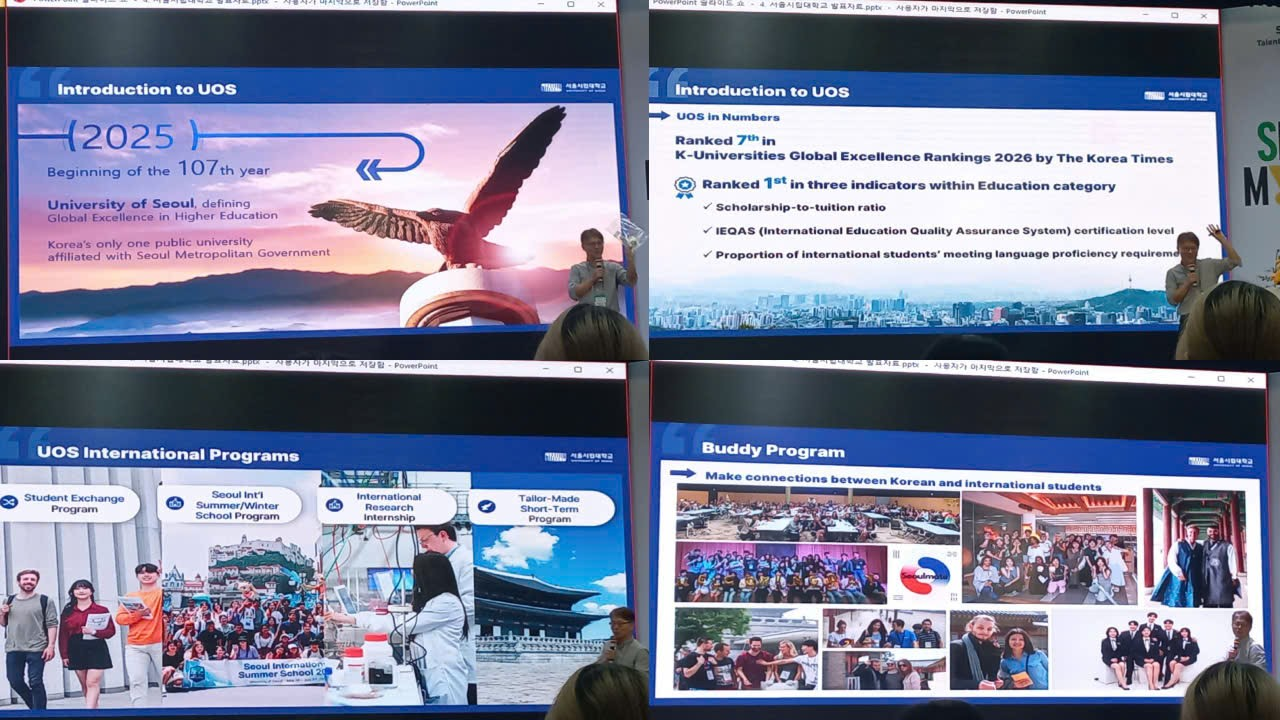Screen dimensions: 1280x720
Task: Click checkmark beside Proportion of international students
Action: tap(707, 255)
